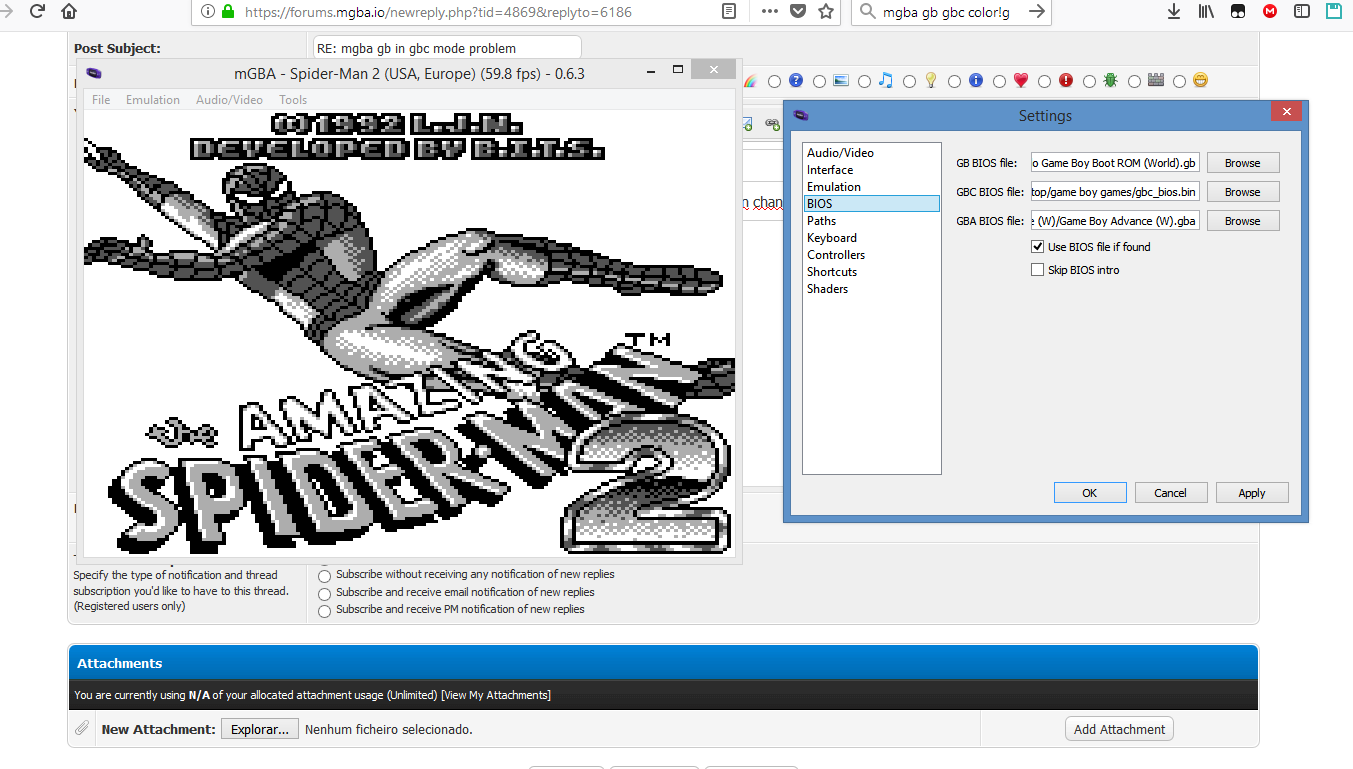View the green padlock connection details
The image size is (1353, 769).
tap(228, 12)
